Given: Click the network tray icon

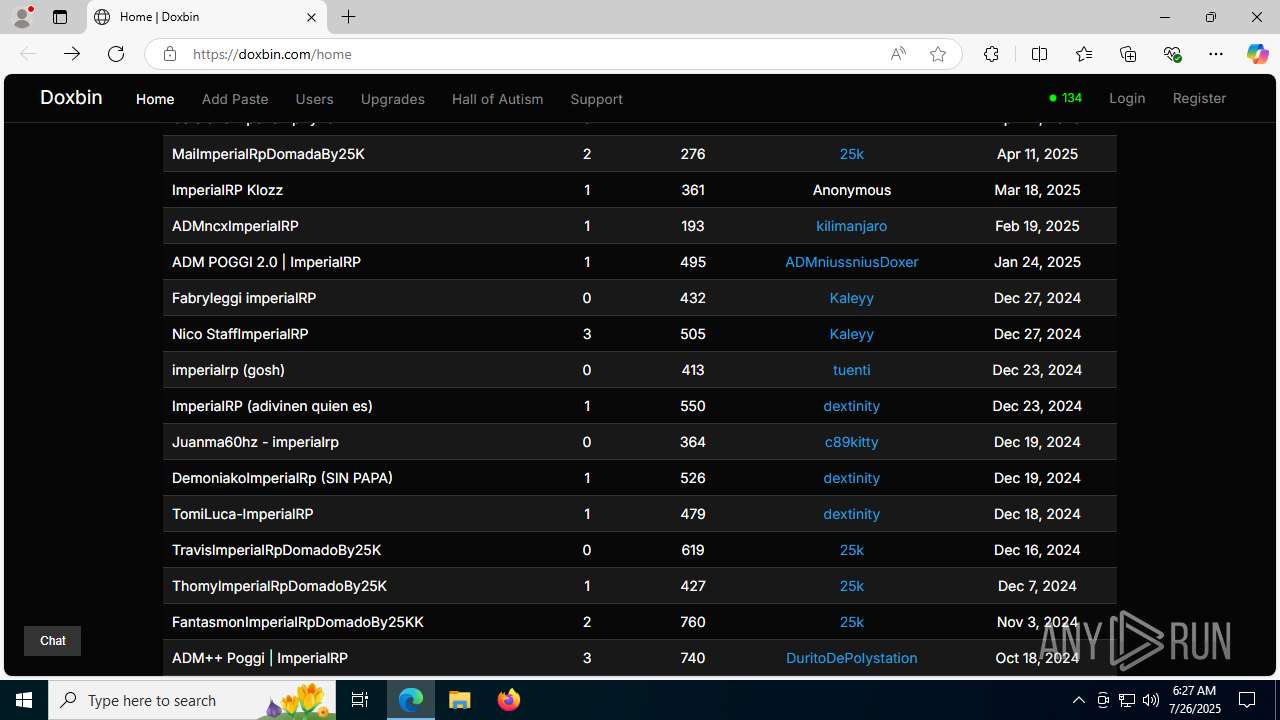Looking at the screenshot, I should tap(1127, 700).
